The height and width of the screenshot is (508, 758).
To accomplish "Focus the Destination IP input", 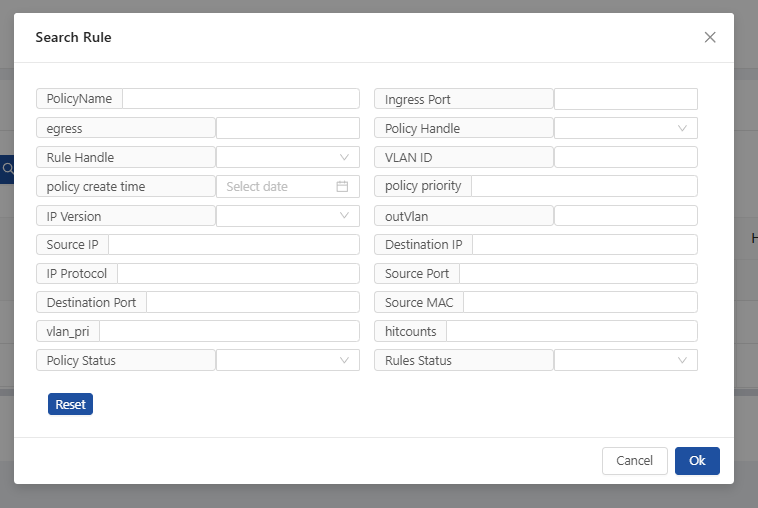I will click(x=585, y=245).
